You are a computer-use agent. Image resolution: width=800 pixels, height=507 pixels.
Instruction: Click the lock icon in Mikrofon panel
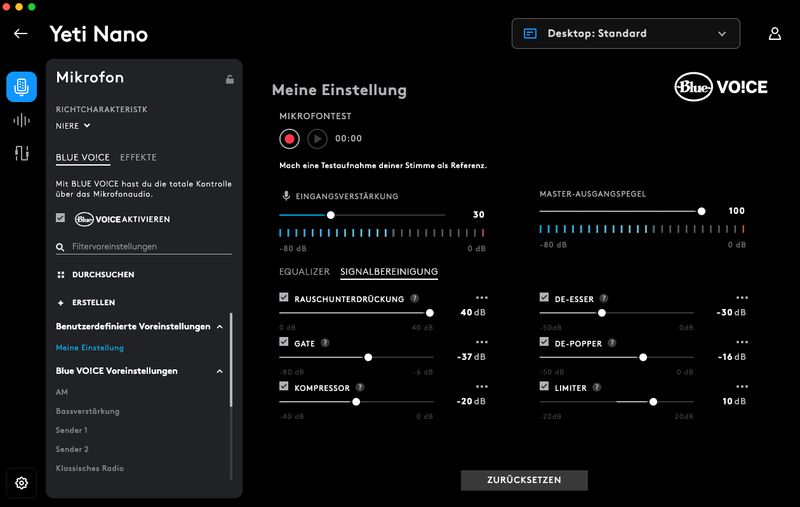pyautogui.click(x=230, y=79)
